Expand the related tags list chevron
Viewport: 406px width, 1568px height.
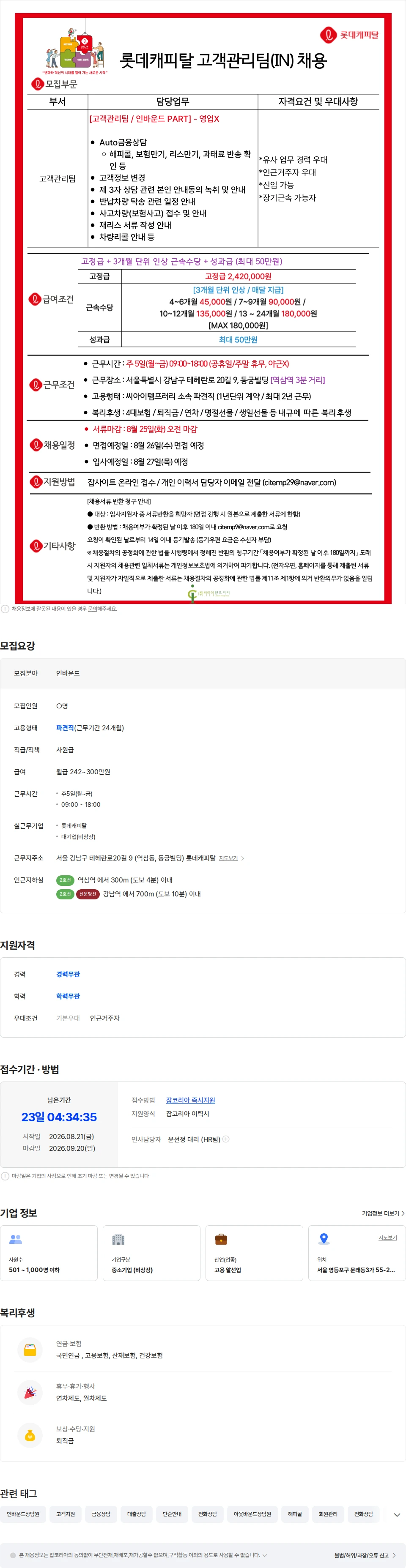click(397, 1515)
